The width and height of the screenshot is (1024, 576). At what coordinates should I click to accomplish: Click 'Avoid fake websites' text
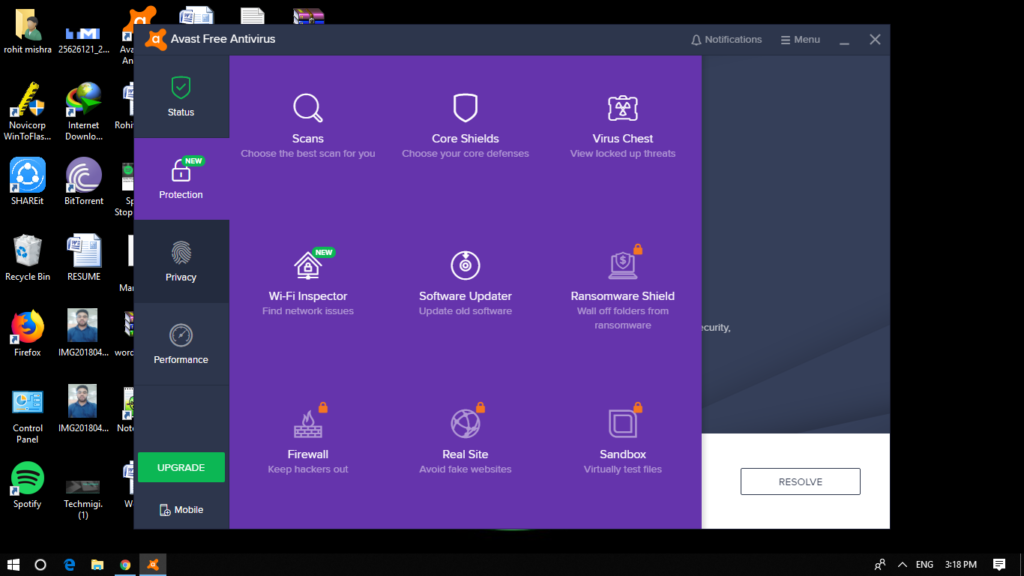(x=465, y=469)
